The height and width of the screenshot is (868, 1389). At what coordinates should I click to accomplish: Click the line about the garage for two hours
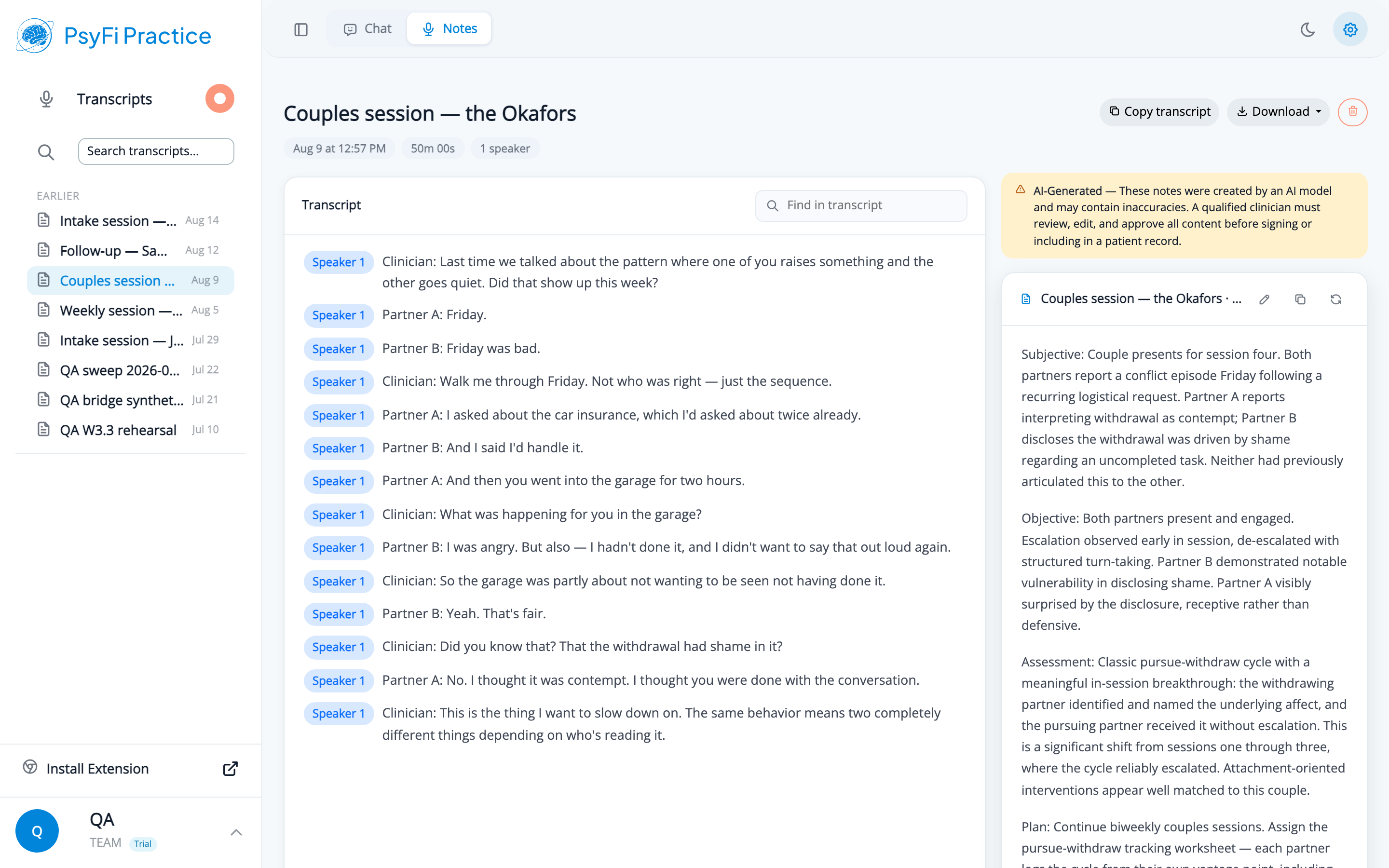tap(564, 480)
